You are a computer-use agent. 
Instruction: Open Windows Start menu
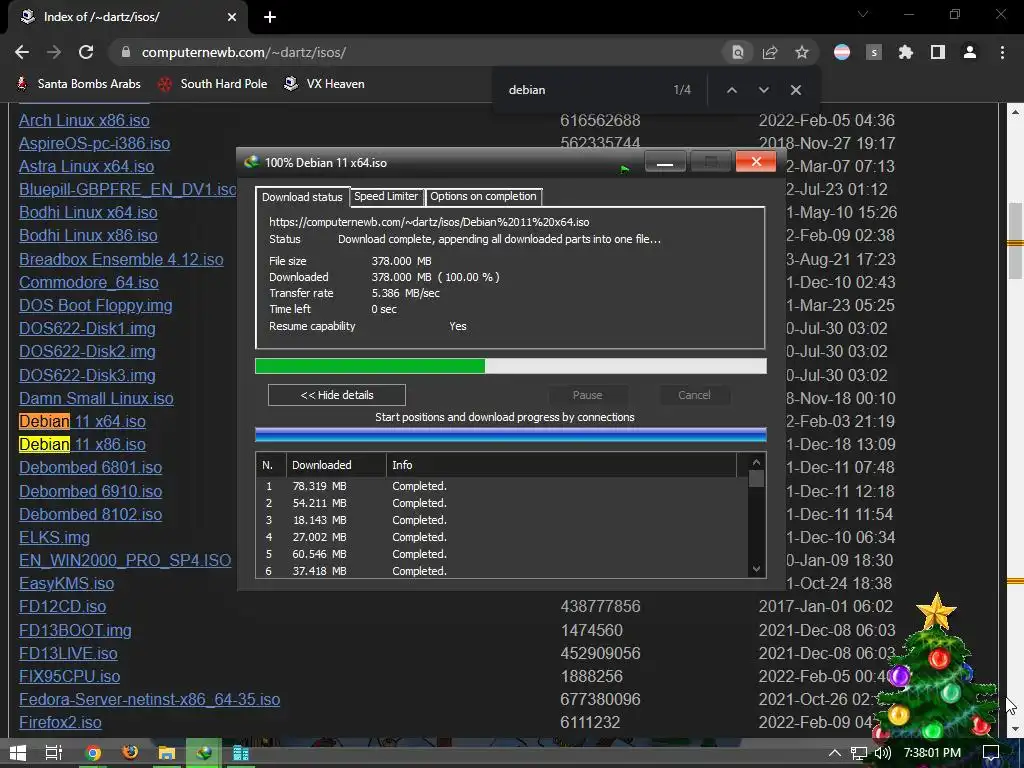[x=18, y=753]
